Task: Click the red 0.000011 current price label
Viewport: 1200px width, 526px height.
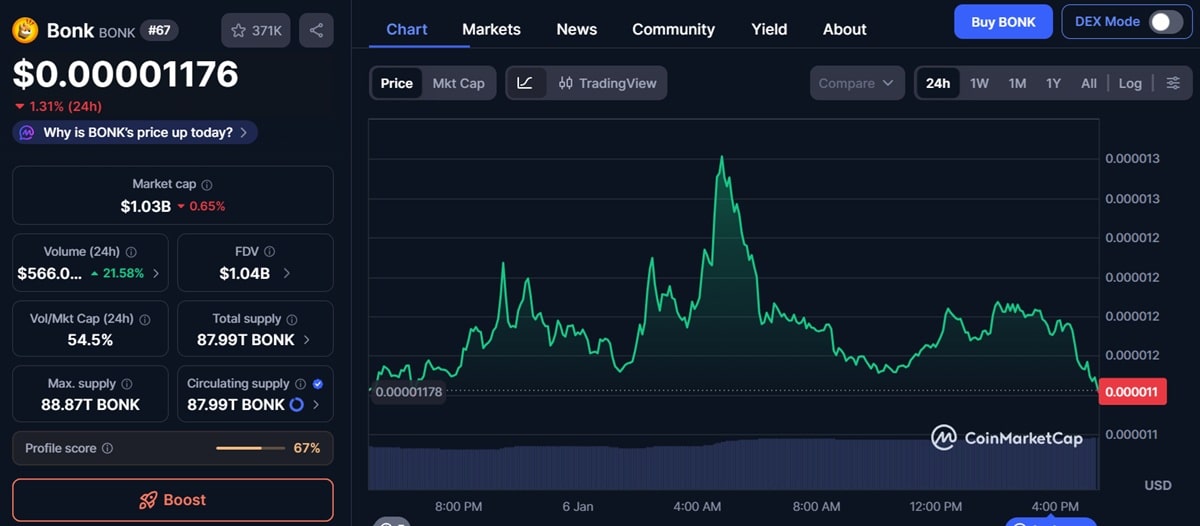Action: click(x=1132, y=392)
